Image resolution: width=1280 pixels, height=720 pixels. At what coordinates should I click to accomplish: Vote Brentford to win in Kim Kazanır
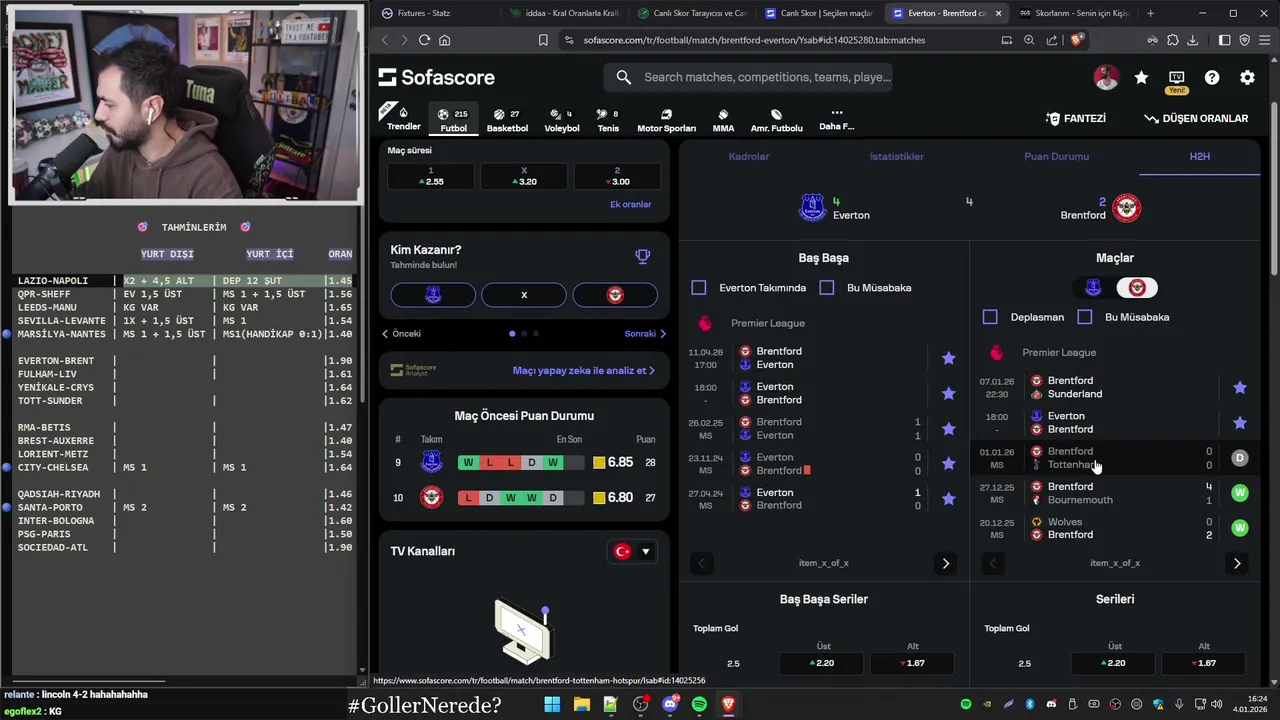point(615,295)
